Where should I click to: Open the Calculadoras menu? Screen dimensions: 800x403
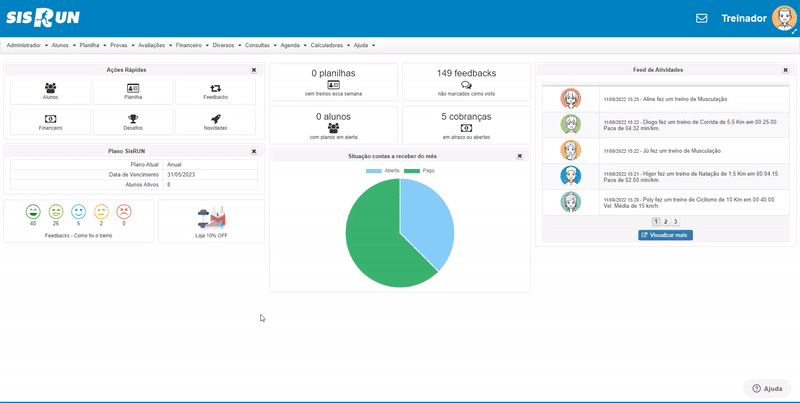(331, 45)
